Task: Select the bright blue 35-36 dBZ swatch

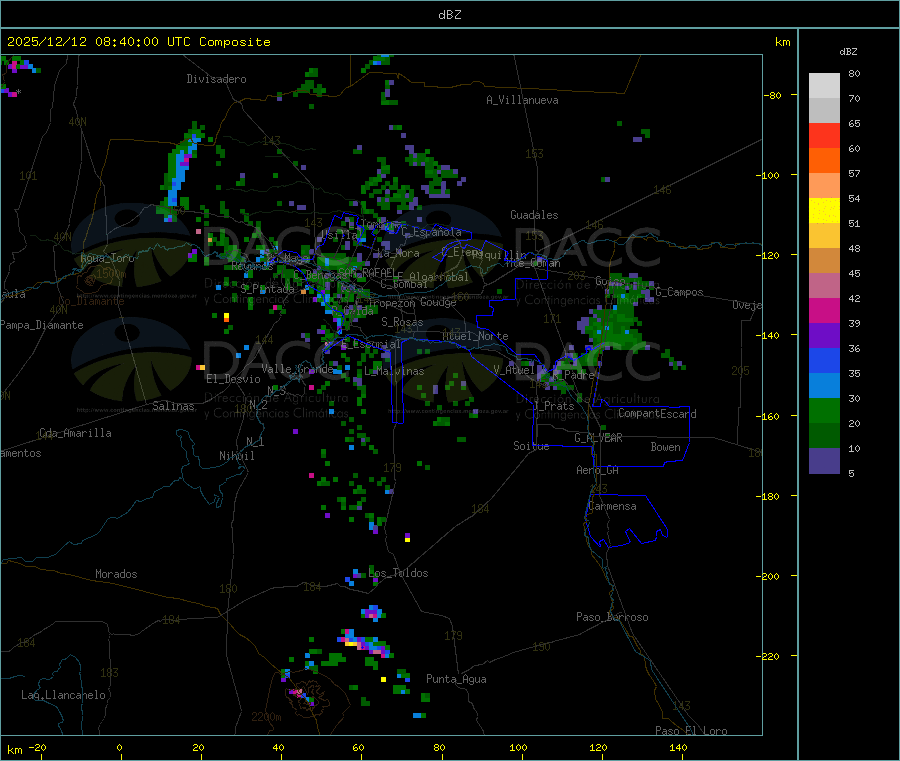Action: 824,360
